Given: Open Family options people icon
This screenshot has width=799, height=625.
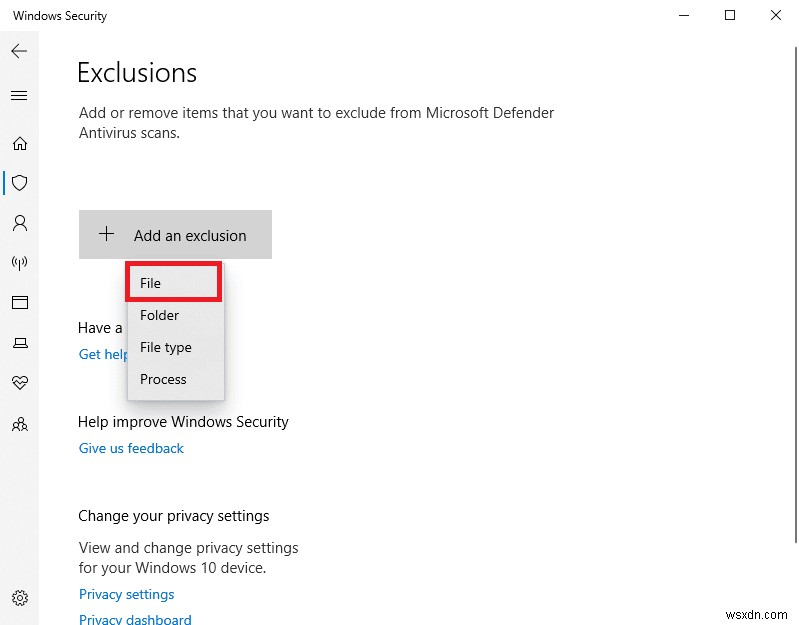Looking at the screenshot, I should point(19,424).
